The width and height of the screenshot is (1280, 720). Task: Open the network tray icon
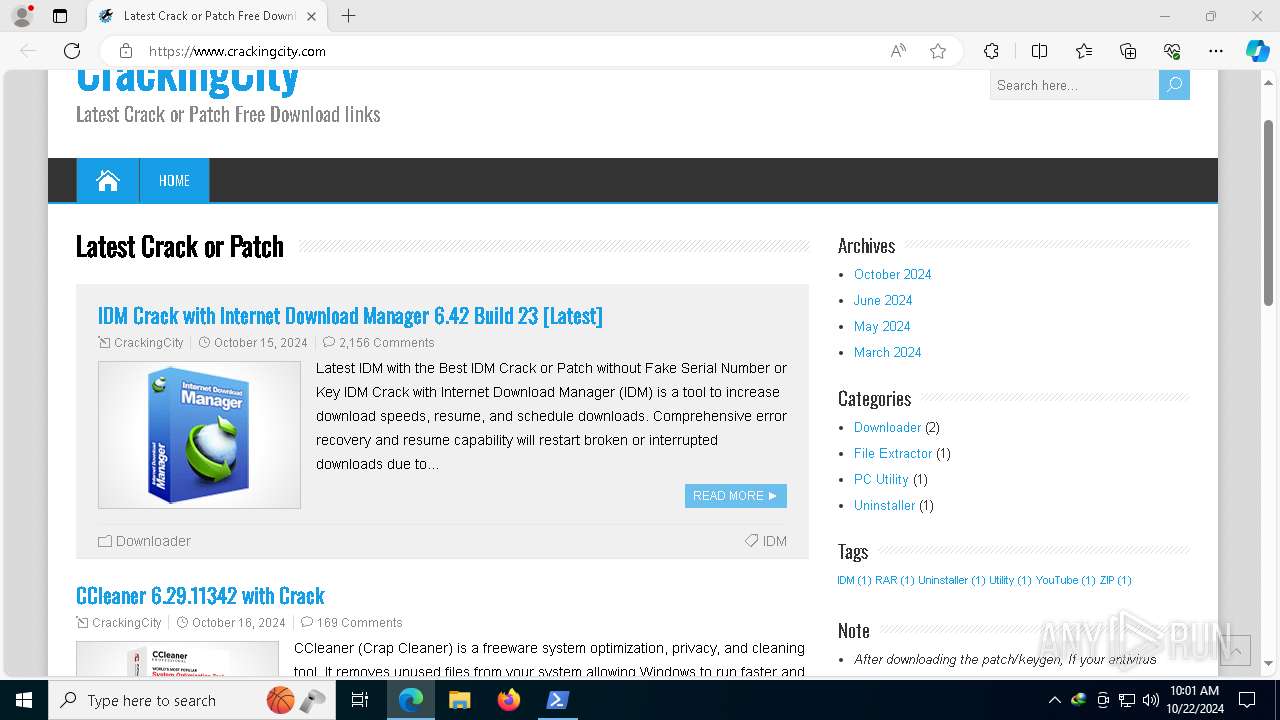pyautogui.click(x=1127, y=700)
